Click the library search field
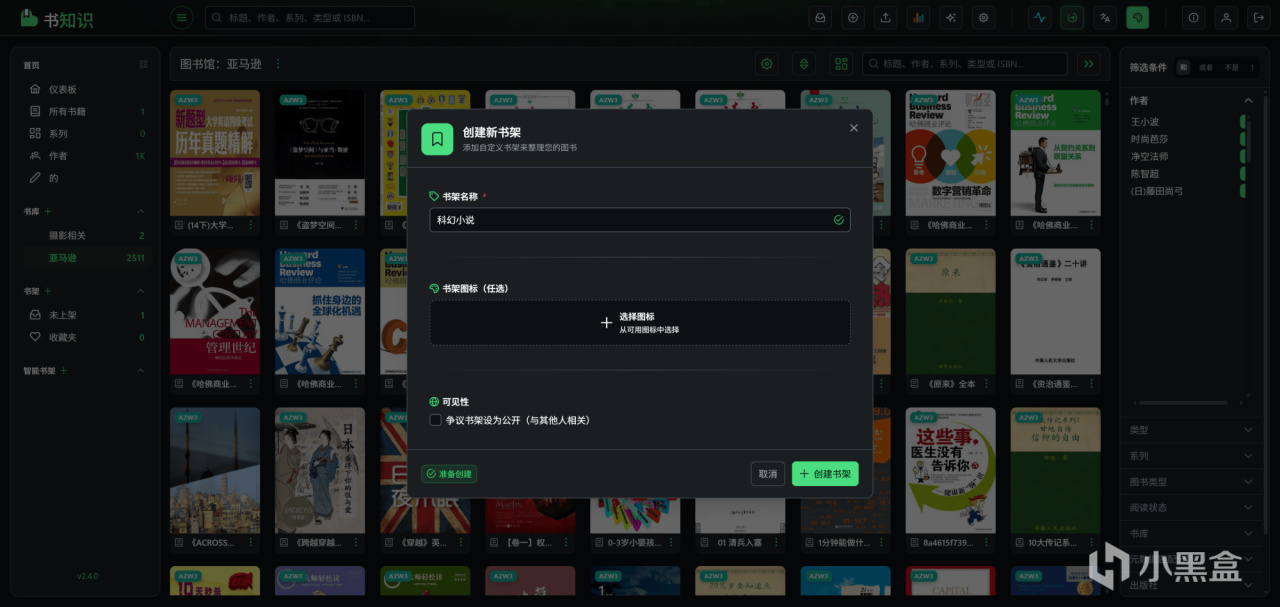Screen dimensions: 1280x607 pos(965,64)
